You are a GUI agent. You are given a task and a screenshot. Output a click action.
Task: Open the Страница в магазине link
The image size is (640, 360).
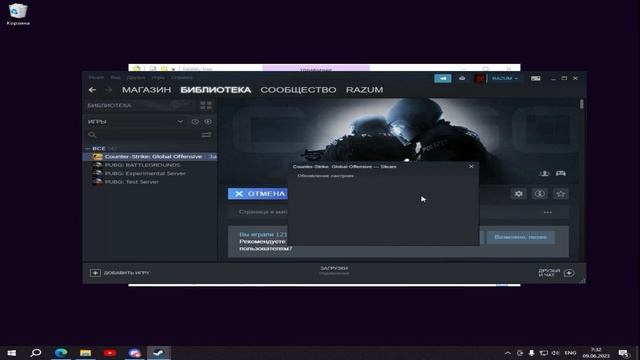(263, 212)
